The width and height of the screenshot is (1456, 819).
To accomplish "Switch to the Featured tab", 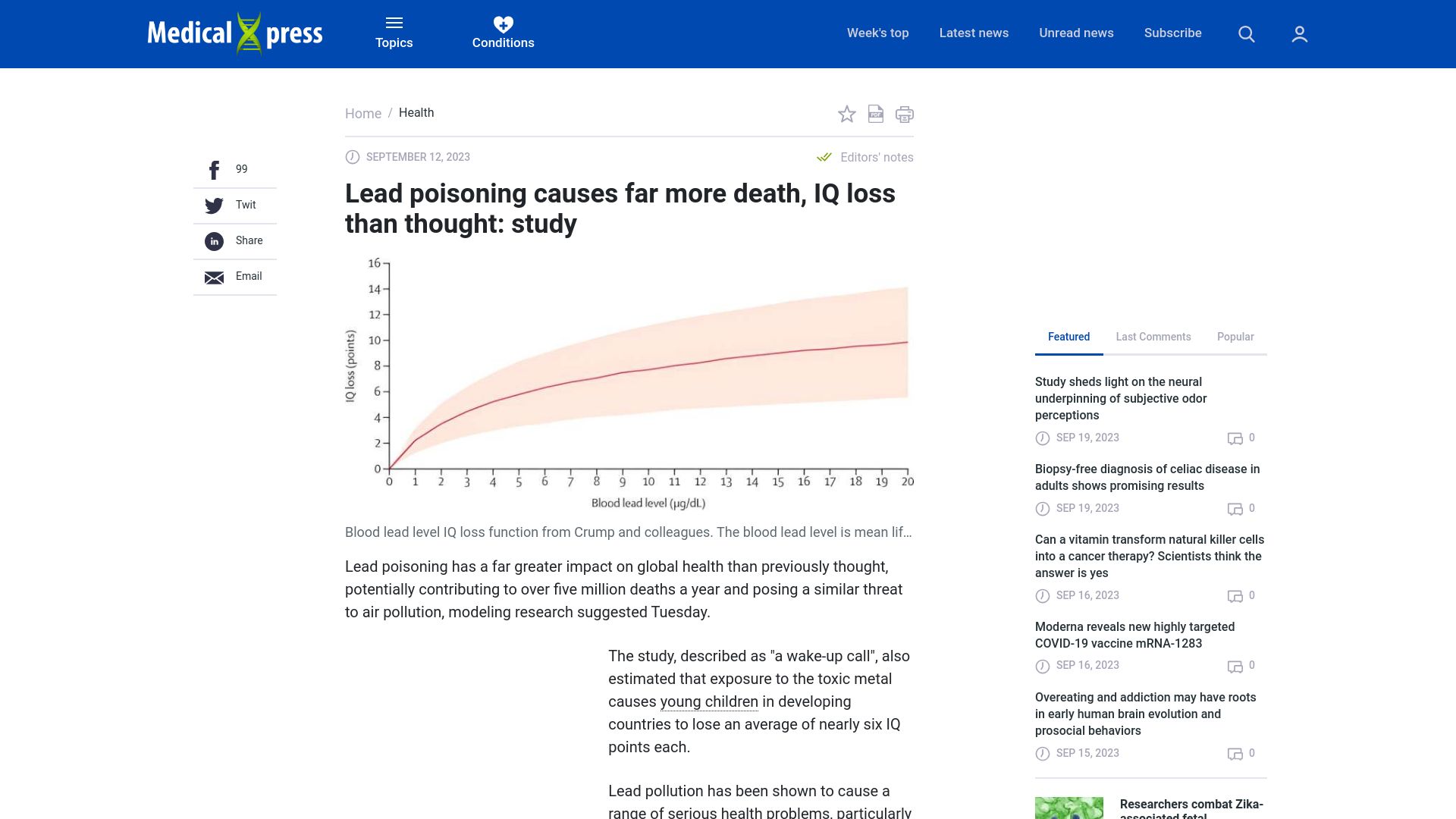I will click(x=1068, y=337).
